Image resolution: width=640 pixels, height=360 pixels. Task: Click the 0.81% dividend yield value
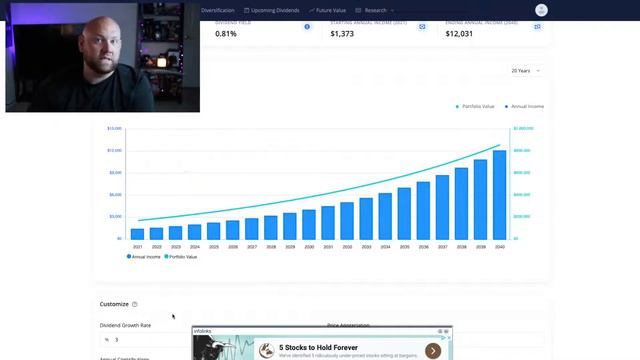pos(226,34)
